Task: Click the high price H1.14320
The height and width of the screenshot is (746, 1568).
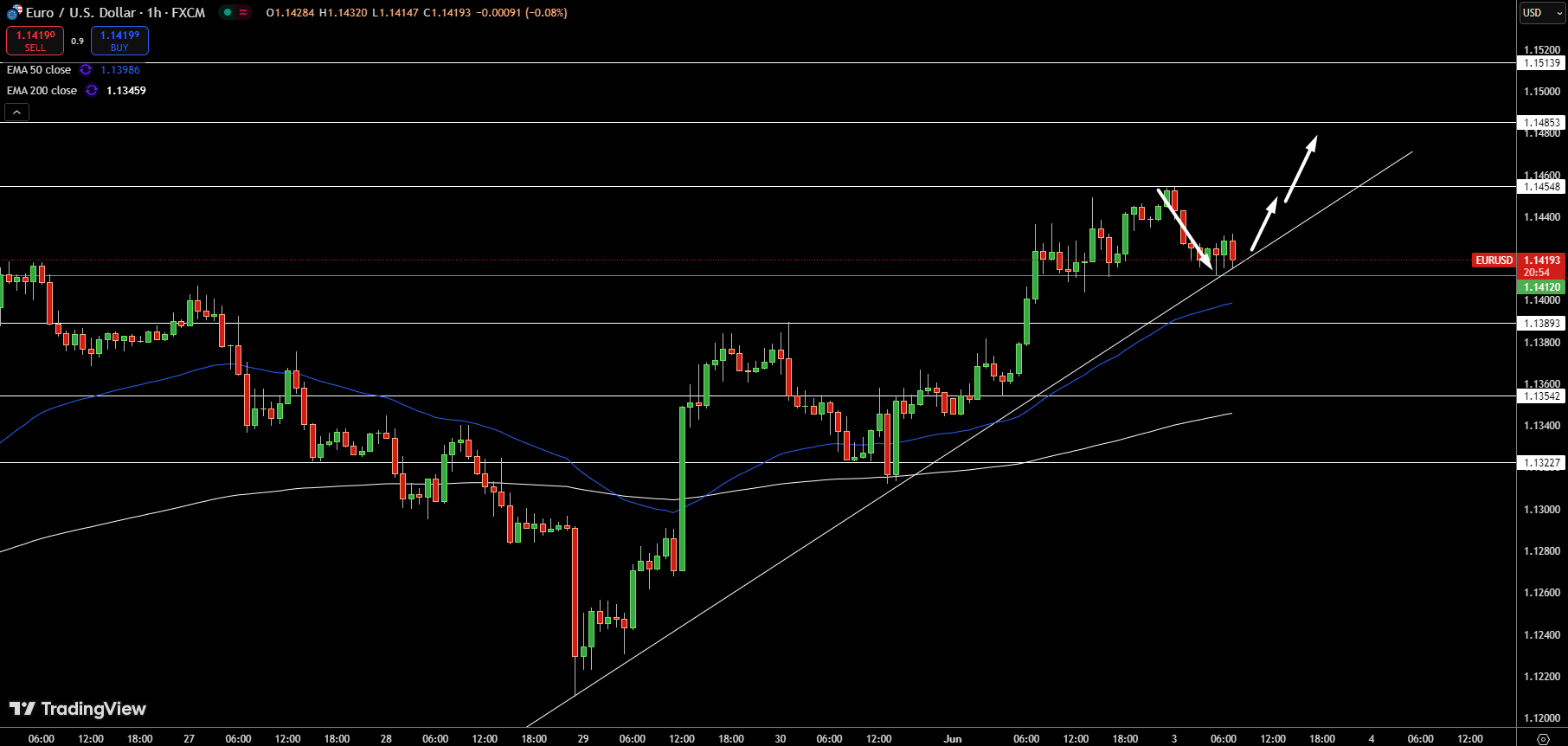Action: [x=343, y=12]
